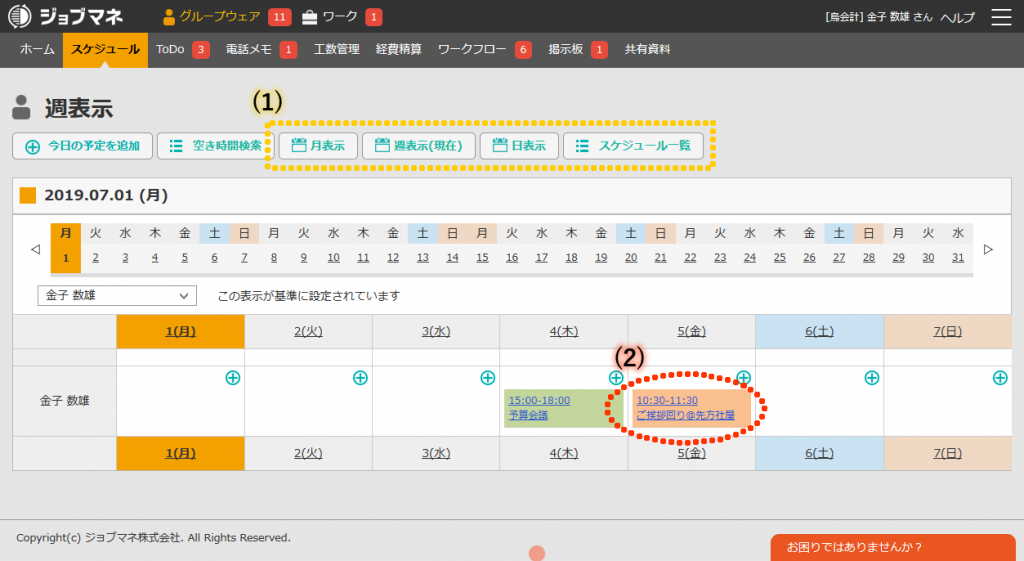Screen dimensions: 1024x561
Task: Click the ジョブマネ logo
Action: click(68, 17)
